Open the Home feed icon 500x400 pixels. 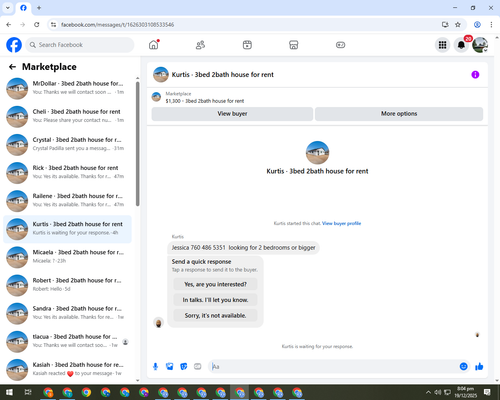154,45
